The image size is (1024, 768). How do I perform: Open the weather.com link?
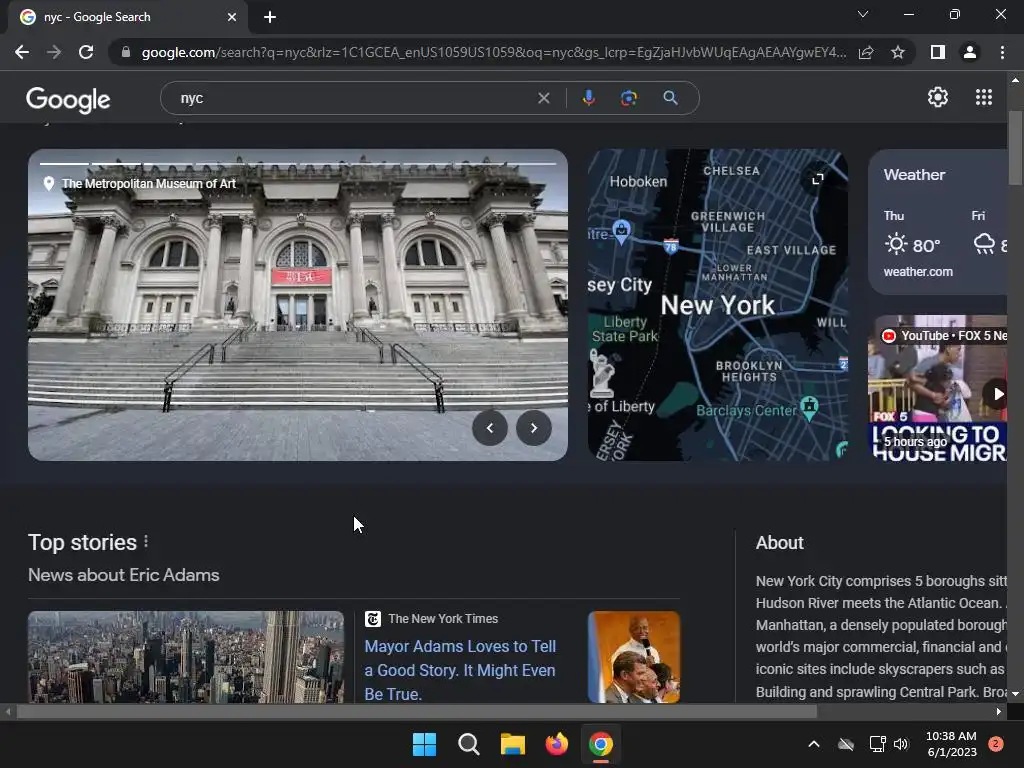click(918, 272)
